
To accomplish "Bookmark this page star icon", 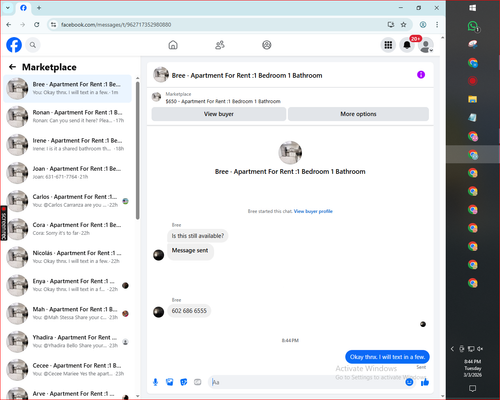I will pos(403,24).
